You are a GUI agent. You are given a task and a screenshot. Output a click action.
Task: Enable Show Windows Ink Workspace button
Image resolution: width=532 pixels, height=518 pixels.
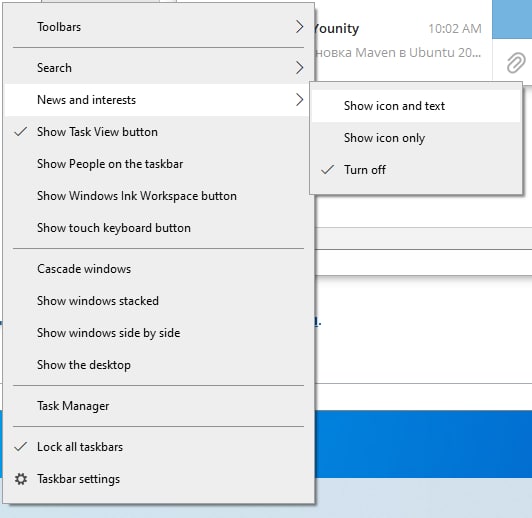click(x=157, y=196)
